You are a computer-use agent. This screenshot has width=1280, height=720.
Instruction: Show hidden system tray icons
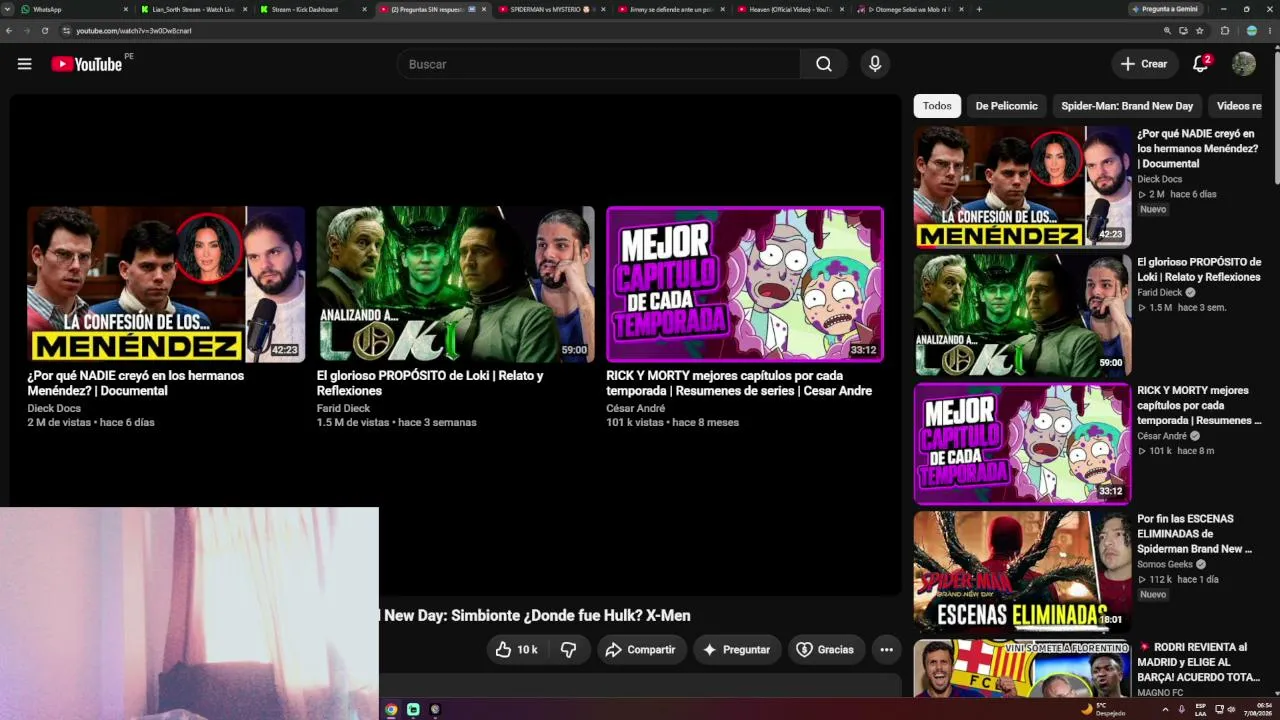pos(1164,709)
